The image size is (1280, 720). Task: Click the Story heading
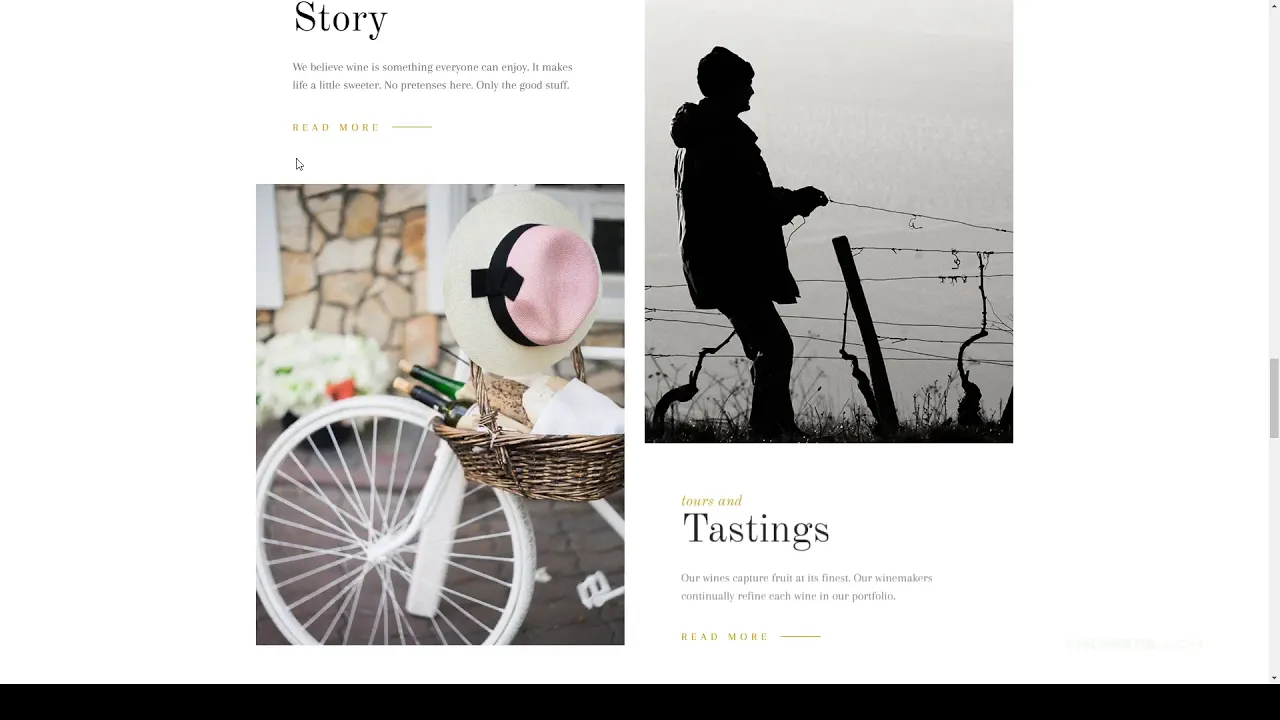click(340, 20)
